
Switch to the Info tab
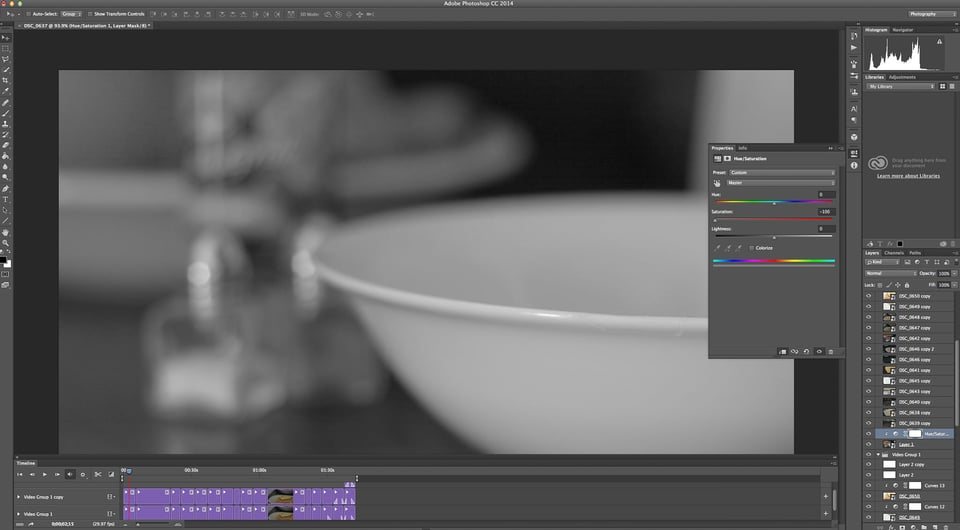coord(743,148)
